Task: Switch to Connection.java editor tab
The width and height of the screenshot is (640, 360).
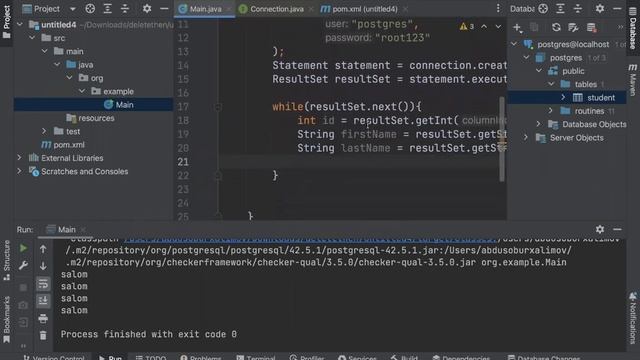Action: pos(276,9)
